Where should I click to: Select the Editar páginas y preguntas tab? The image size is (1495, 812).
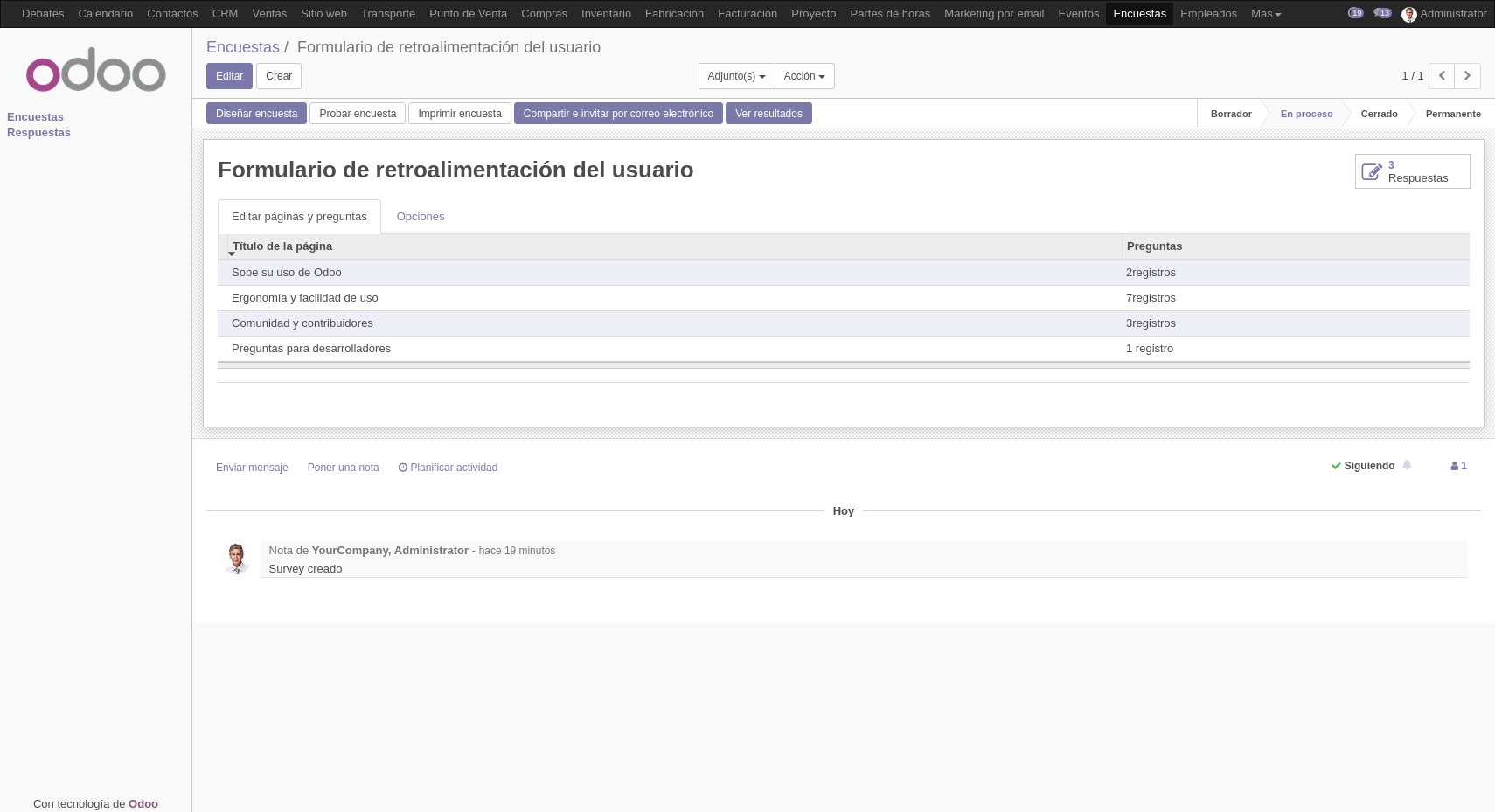click(299, 217)
